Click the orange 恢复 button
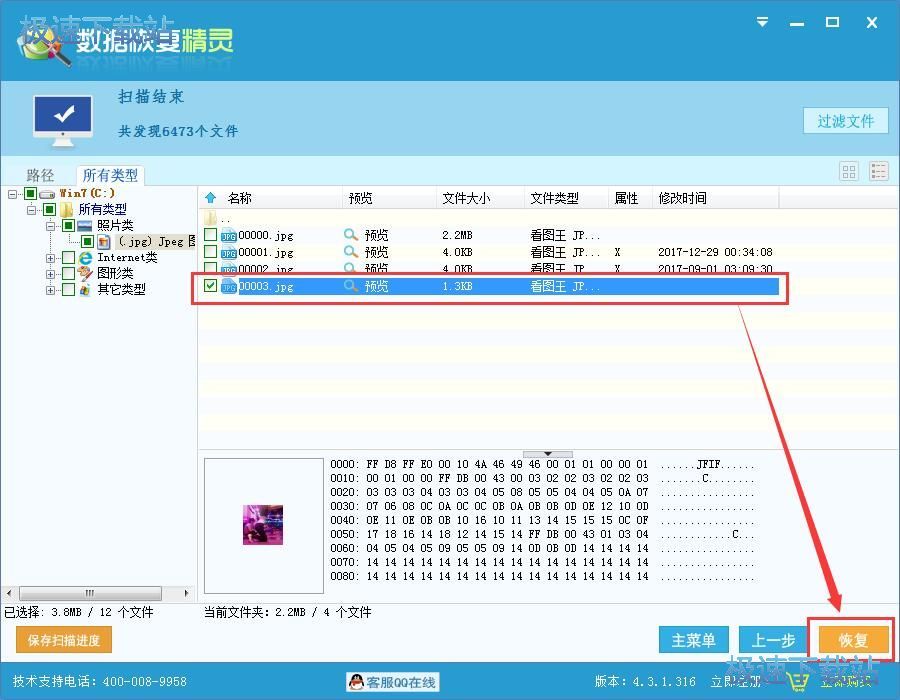 tap(853, 640)
